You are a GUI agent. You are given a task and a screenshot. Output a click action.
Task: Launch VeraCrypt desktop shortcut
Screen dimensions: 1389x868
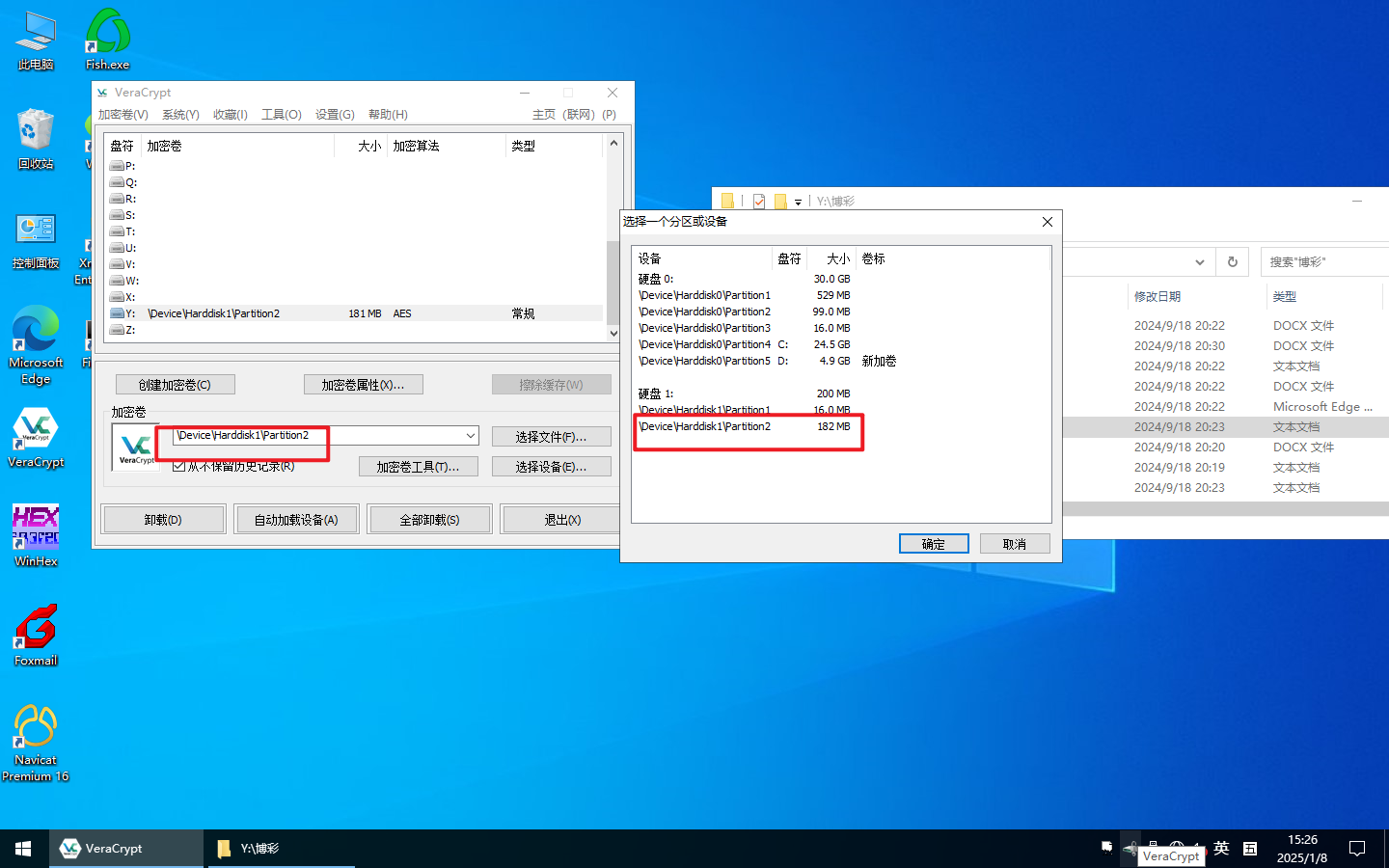(x=36, y=438)
